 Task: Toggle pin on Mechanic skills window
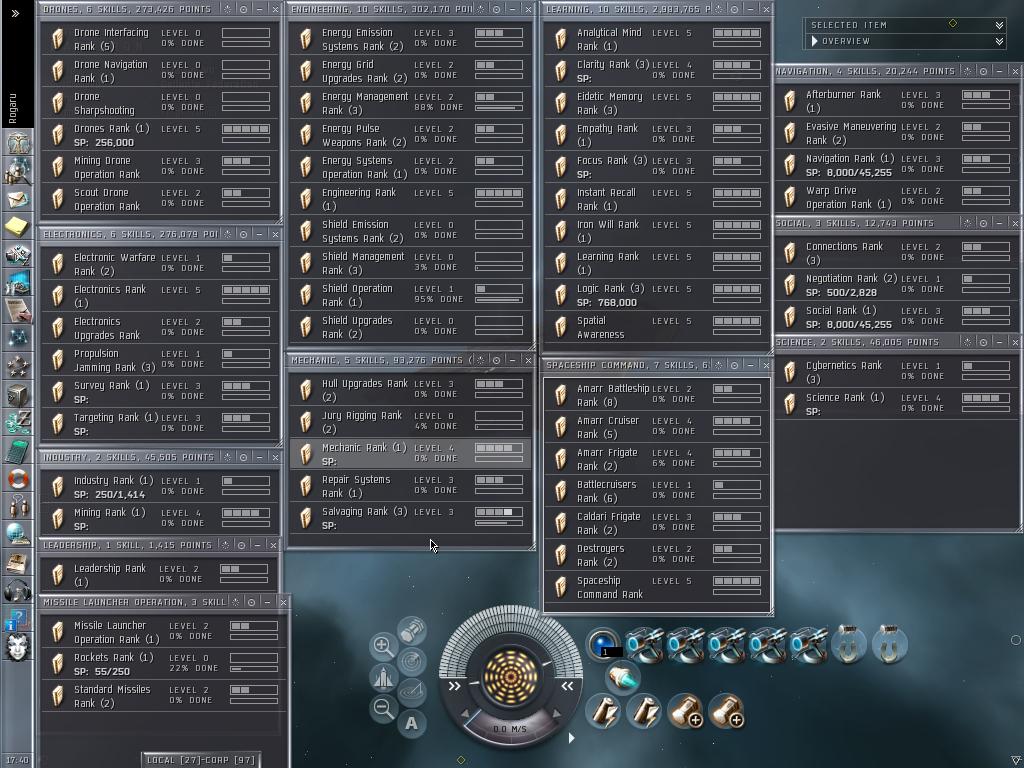[x=480, y=360]
